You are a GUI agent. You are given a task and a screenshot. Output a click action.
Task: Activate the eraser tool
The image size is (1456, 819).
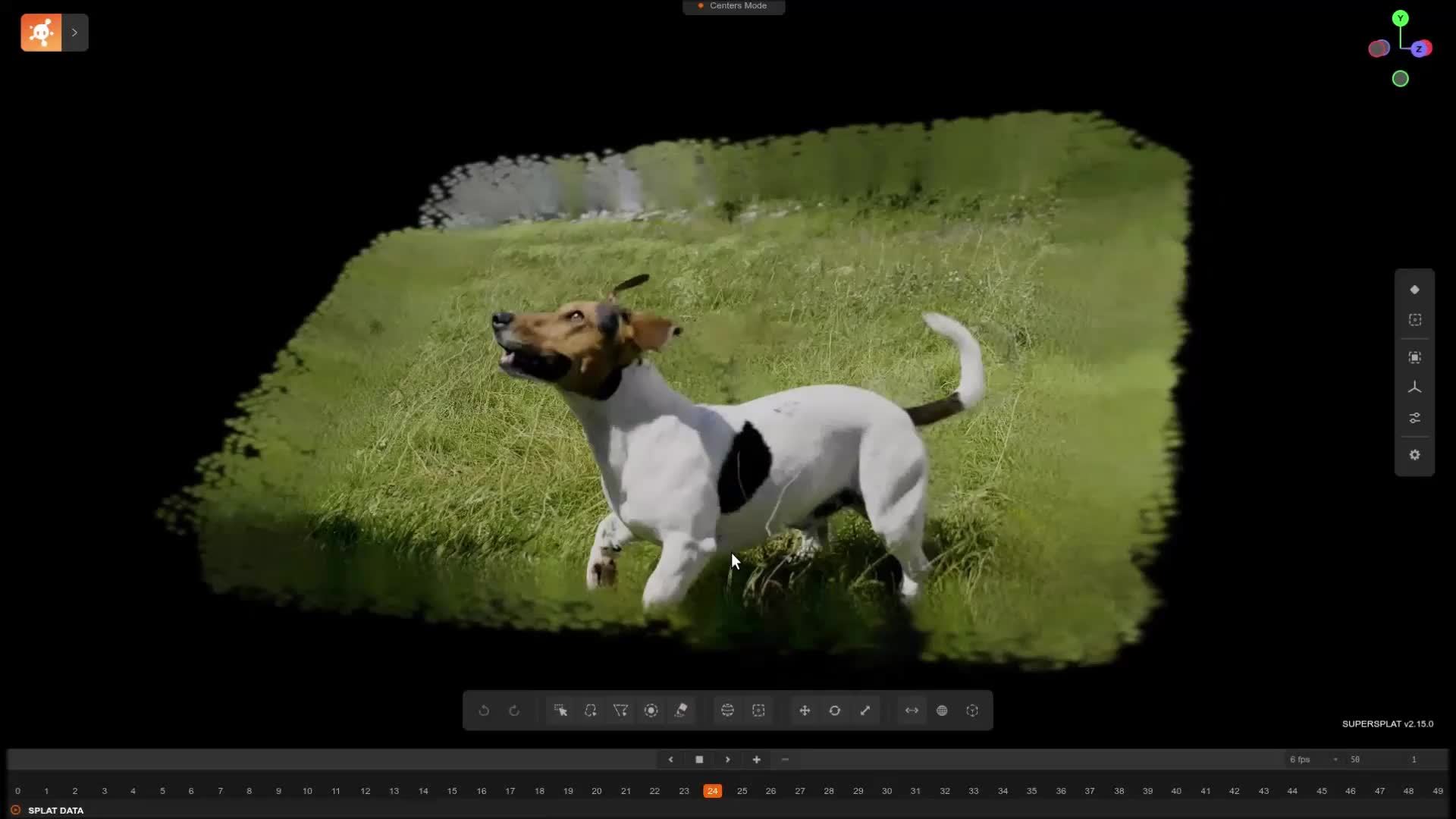coord(681,711)
